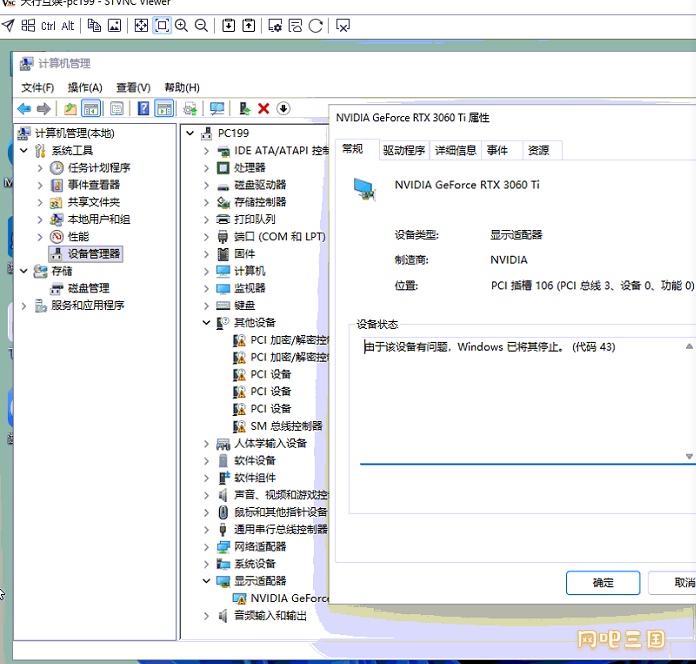Click the status box scroll down arrow

pos(689,456)
